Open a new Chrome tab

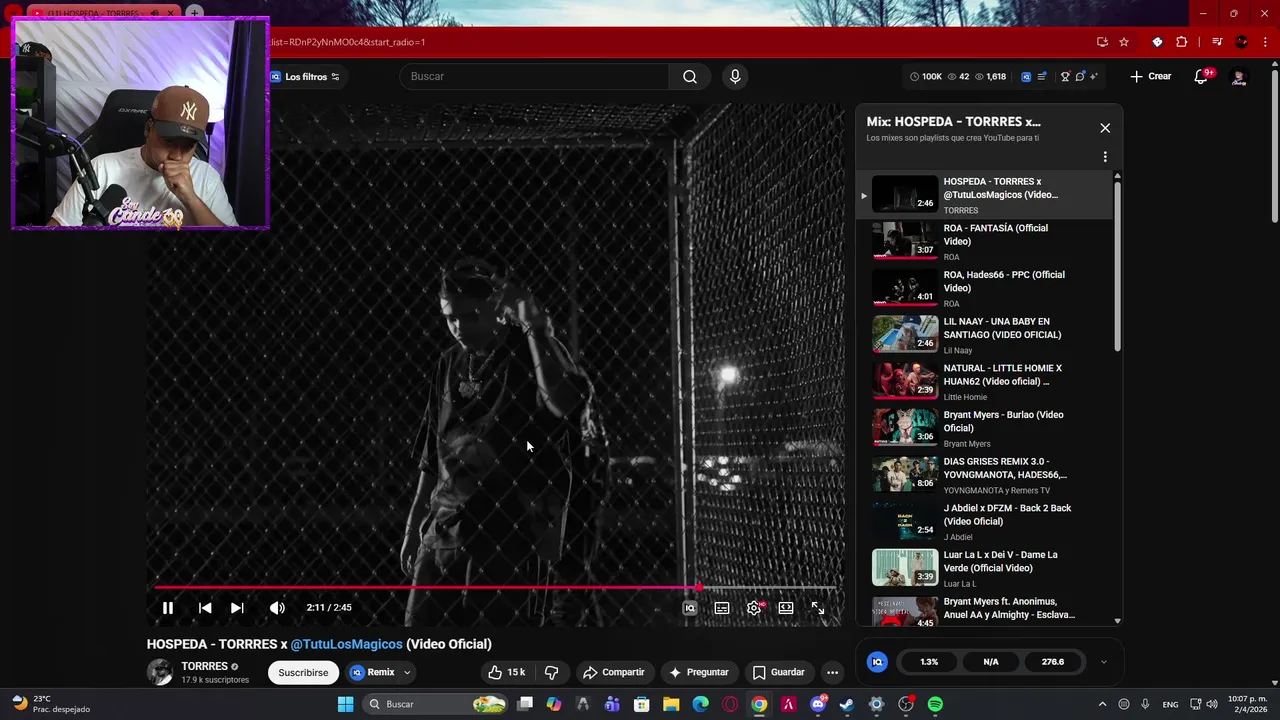(194, 13)
